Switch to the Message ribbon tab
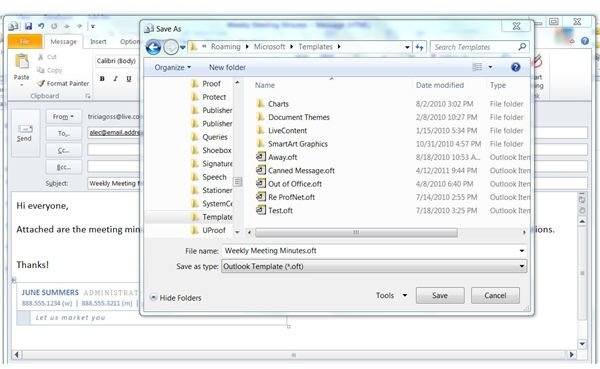The height and width of the screenshot is (369, 600). 64,41
